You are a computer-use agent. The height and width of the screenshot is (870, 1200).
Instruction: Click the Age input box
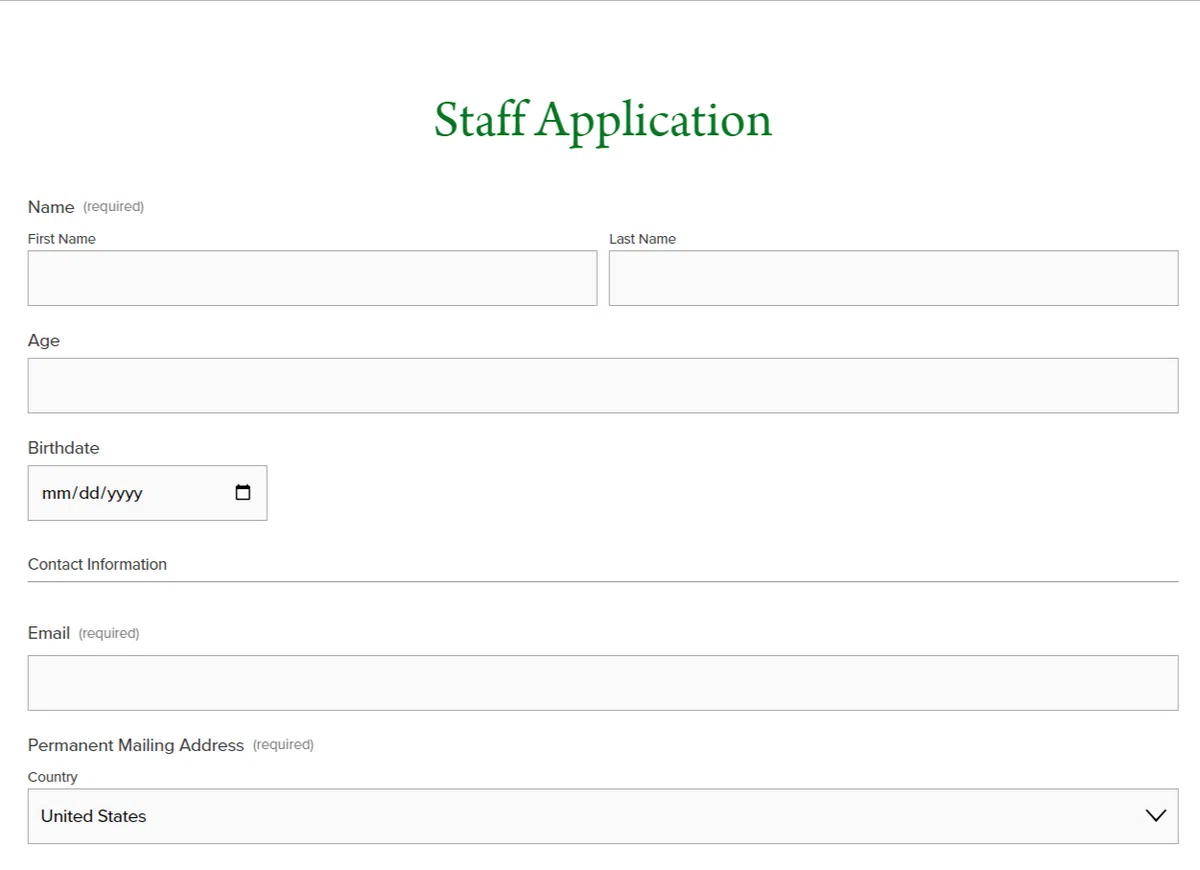(602, 386)
